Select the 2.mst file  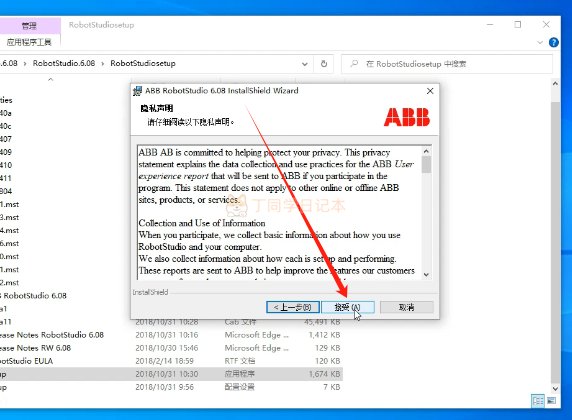point(9,283)
